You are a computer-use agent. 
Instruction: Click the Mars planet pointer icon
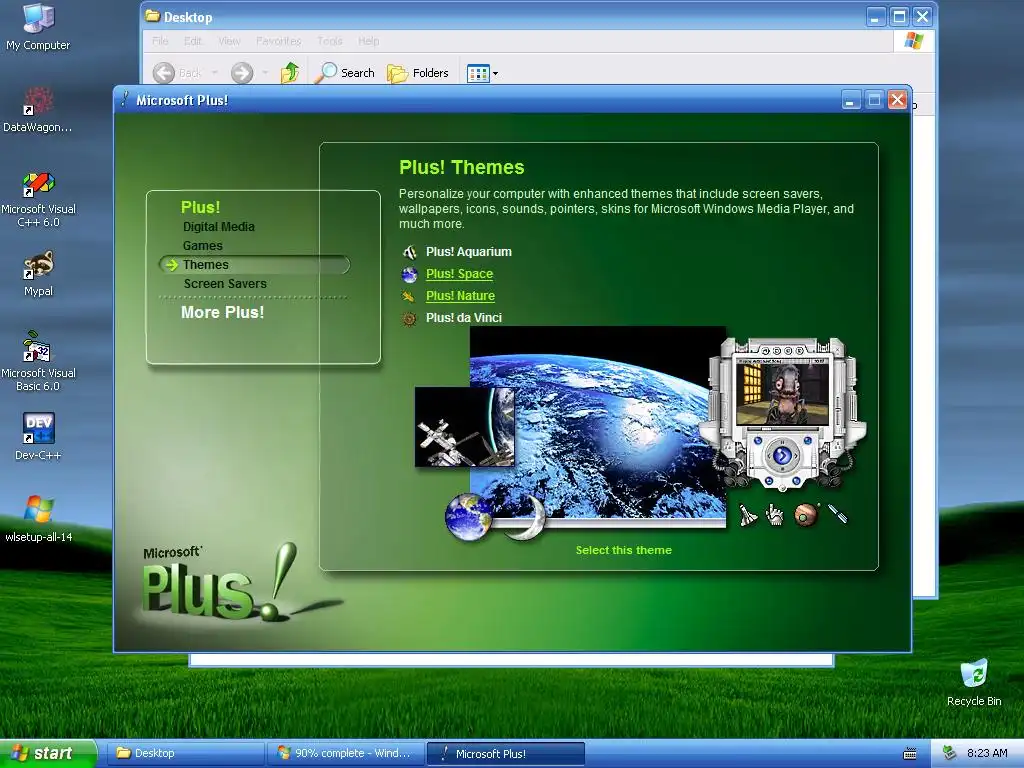(807, 515)
